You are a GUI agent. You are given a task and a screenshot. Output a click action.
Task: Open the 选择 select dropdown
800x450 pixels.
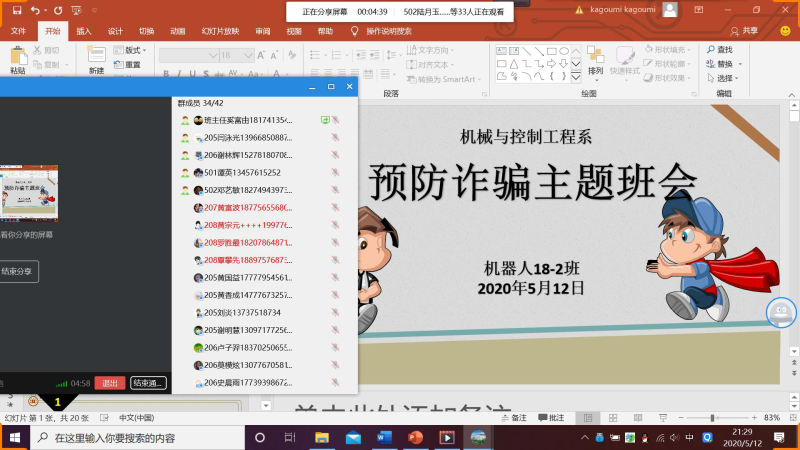(724, 78)
